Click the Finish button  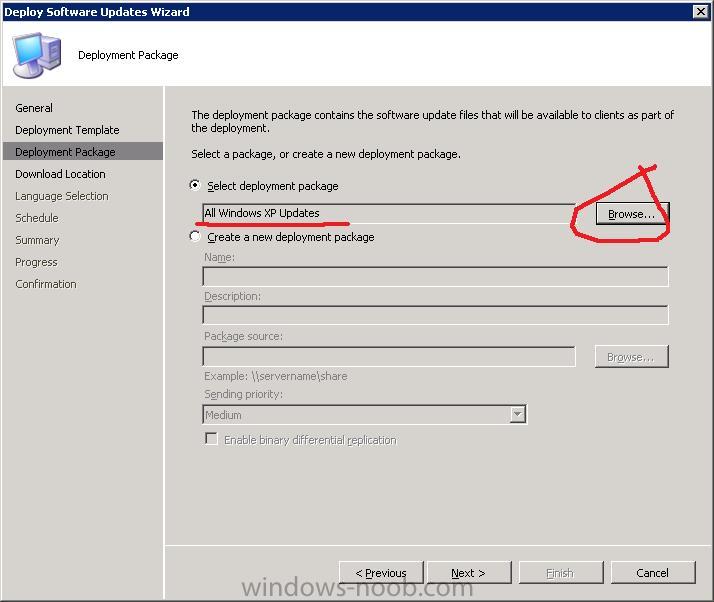[561, 572]
